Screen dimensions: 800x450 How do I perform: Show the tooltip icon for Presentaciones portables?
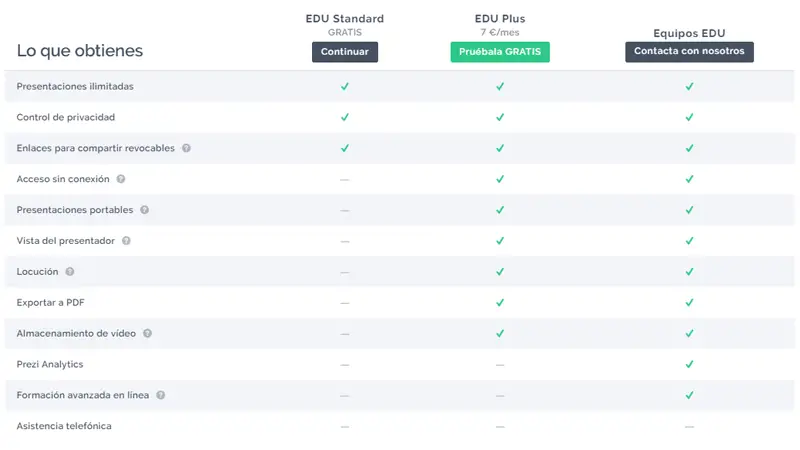[144, 210]
